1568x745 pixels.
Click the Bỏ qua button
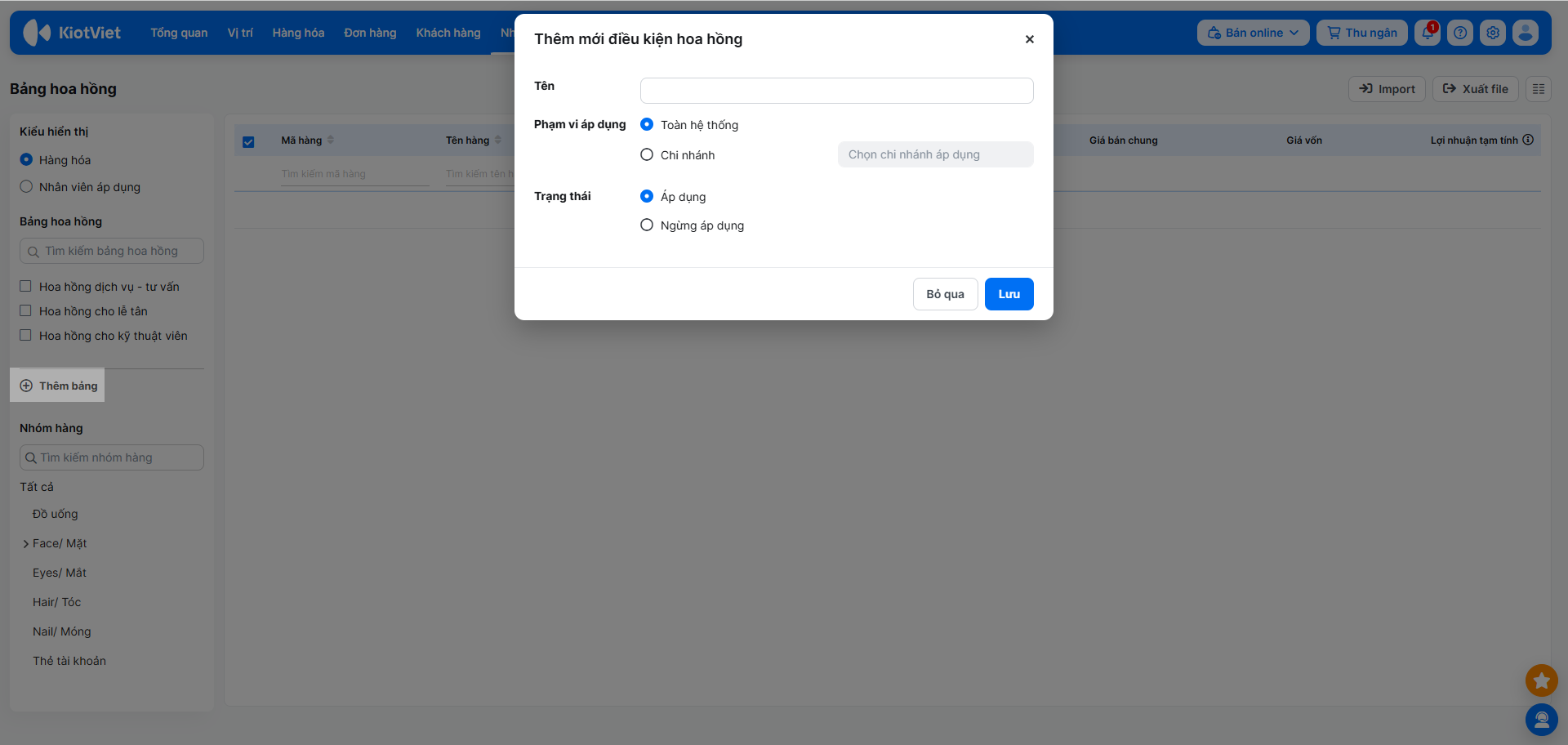(945, 294)
